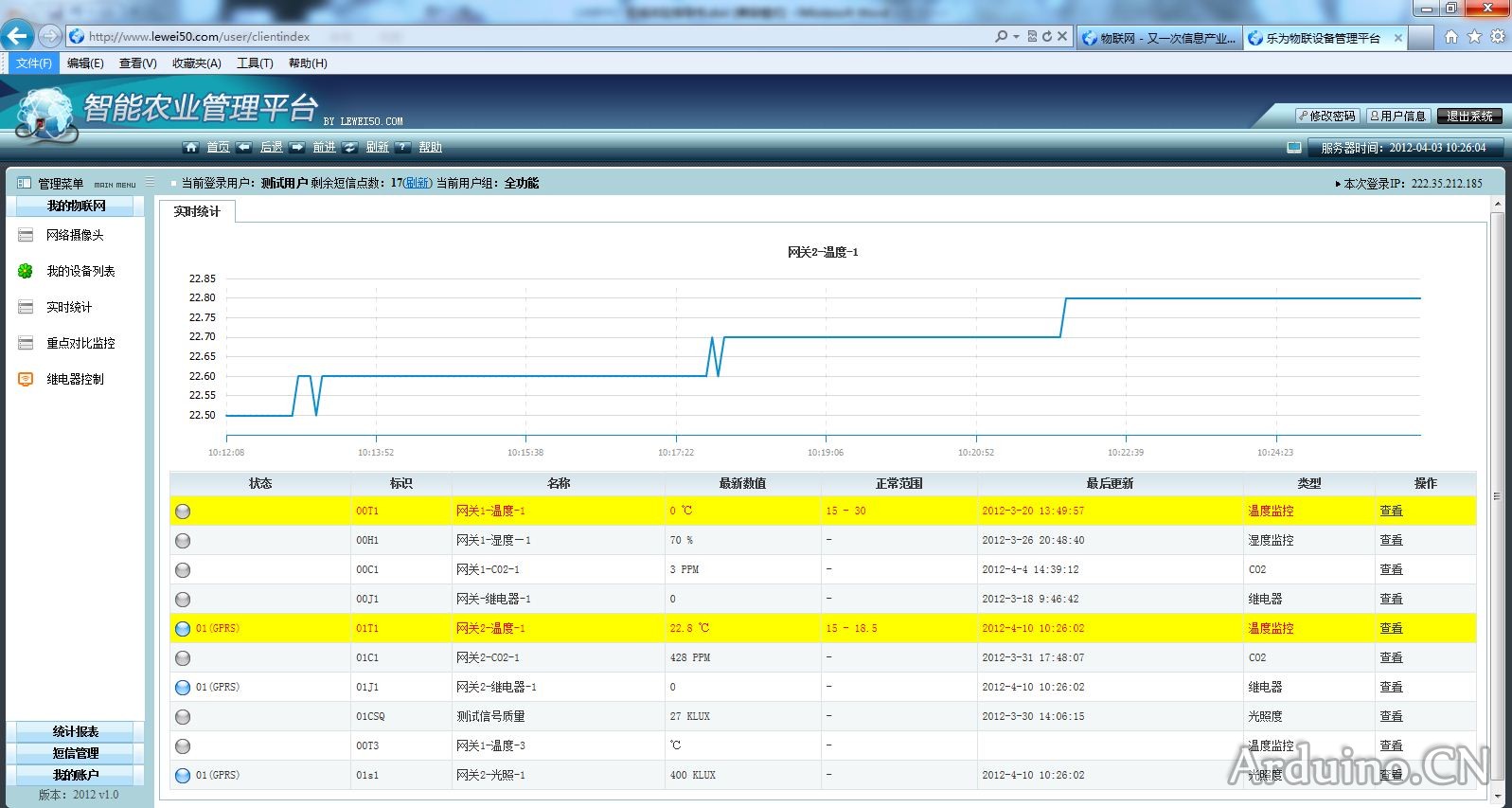Click the platform home icon beside 首页
The width and height of the screenshot is (1512, 808).
(190, 147)
